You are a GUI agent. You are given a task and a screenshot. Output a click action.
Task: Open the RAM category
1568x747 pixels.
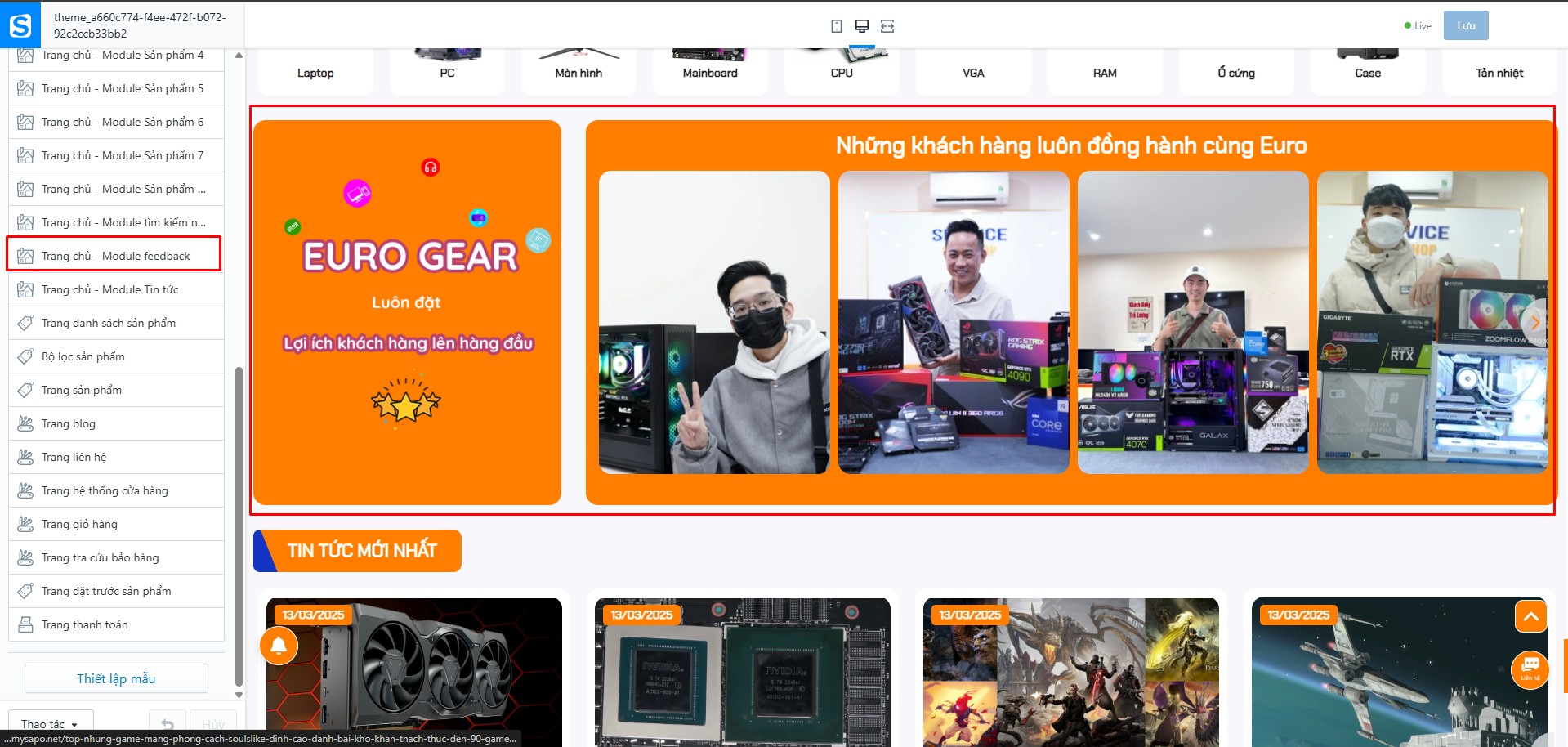pyautogui.click(x=1105, y=72)
